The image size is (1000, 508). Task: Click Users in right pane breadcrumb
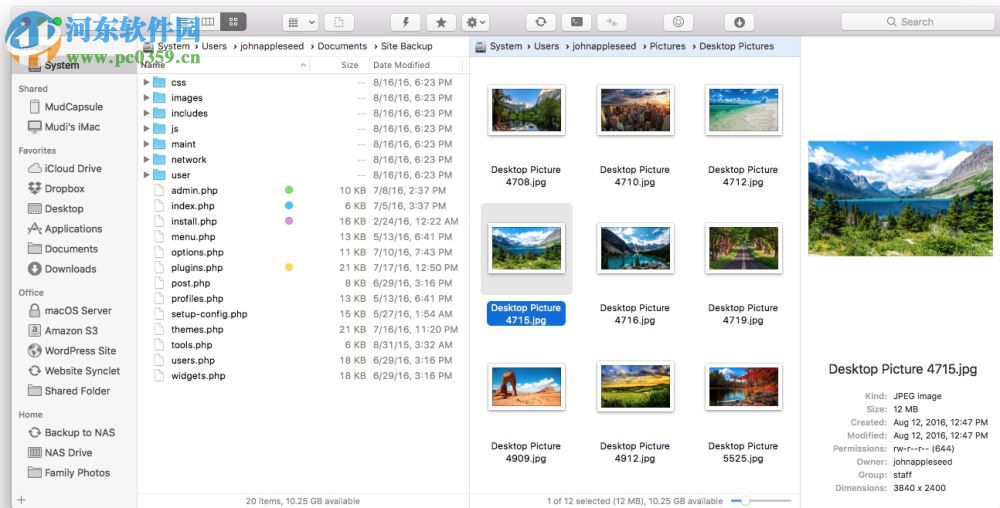[x=547, y=46]
